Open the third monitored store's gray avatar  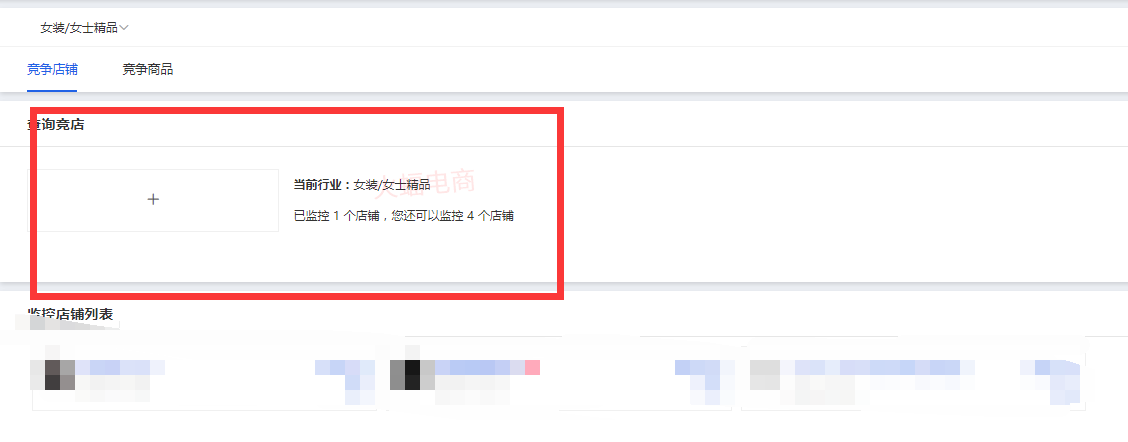click(x=765, y=375)
